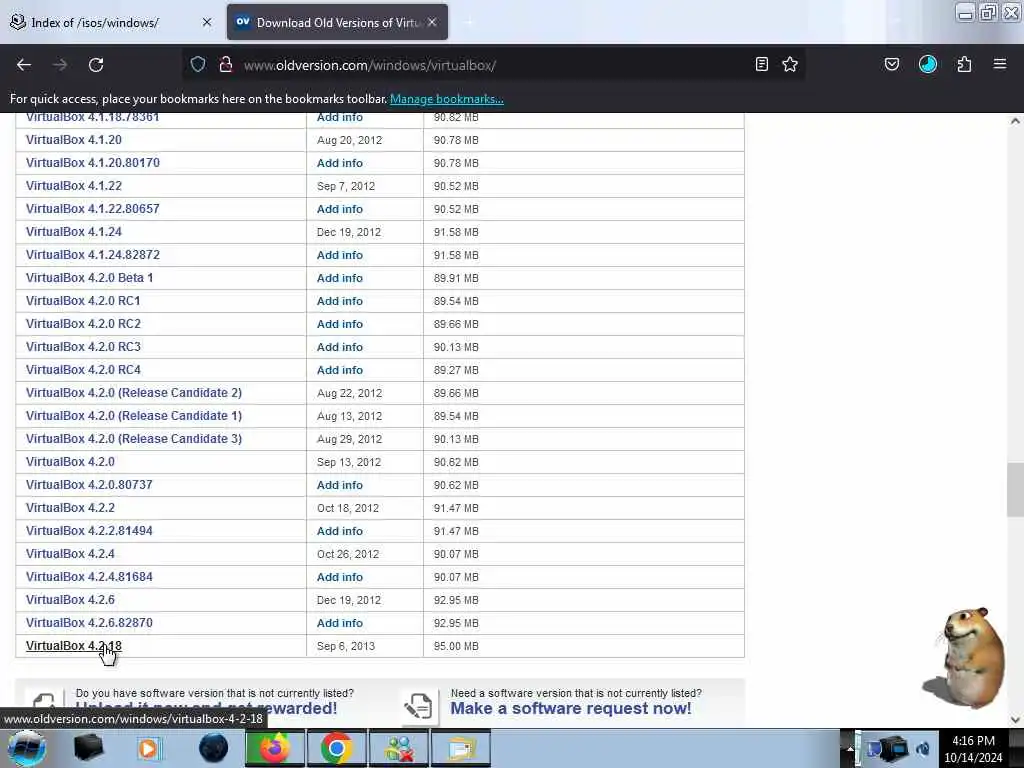Image resolution: width=1024 pixels, height=768 pixels.
Task: Click Add info for VirtualBox 4.2.0 RC4
Action: tap(340, 370)
